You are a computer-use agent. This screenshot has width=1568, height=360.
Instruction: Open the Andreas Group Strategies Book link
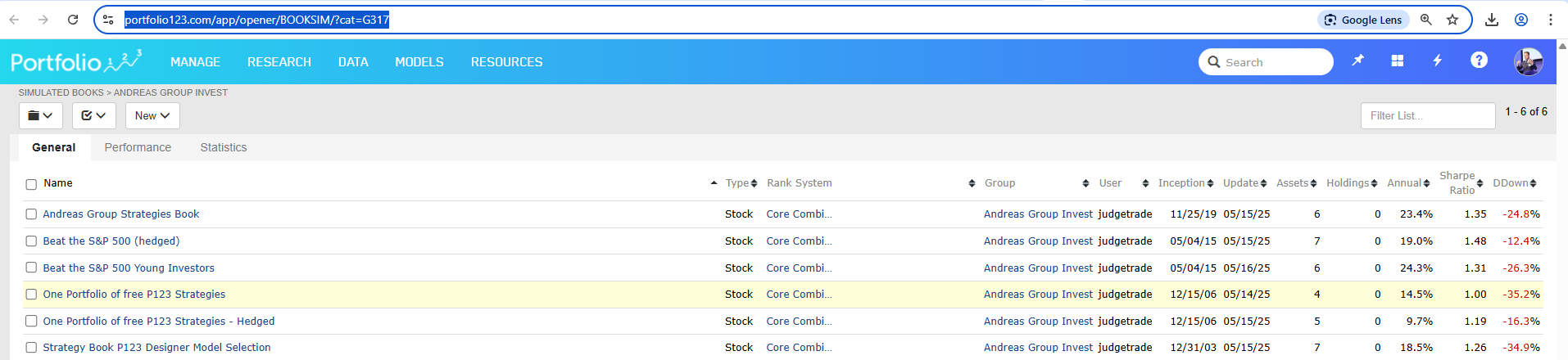(121, 214)
